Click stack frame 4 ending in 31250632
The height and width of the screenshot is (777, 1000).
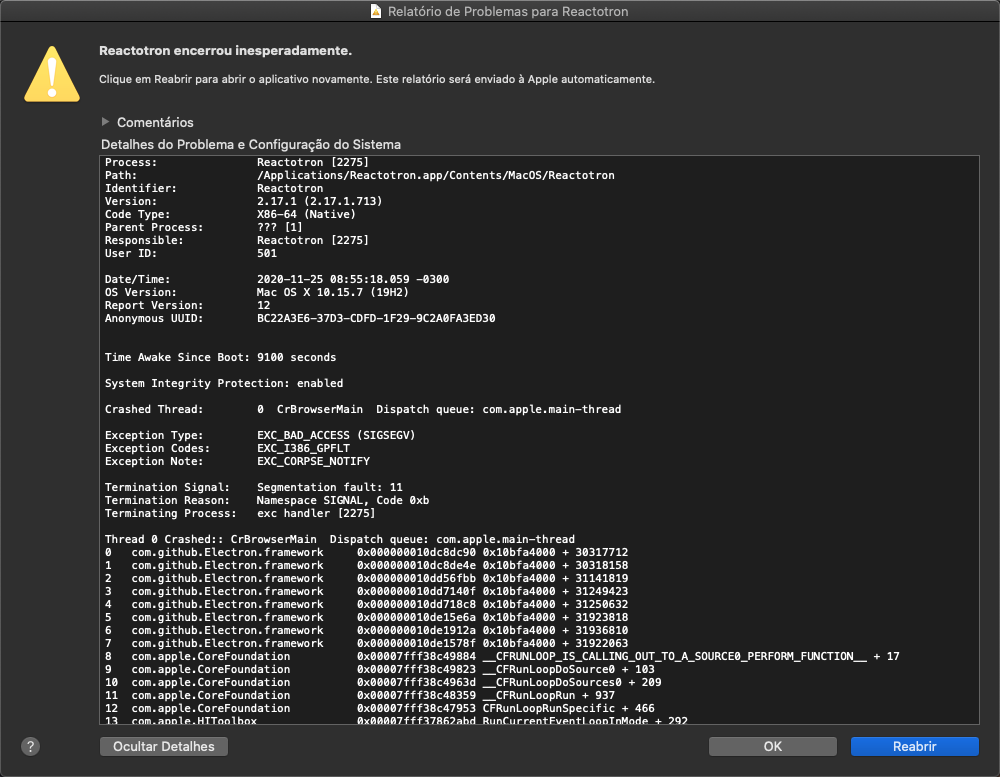point(366,604)
